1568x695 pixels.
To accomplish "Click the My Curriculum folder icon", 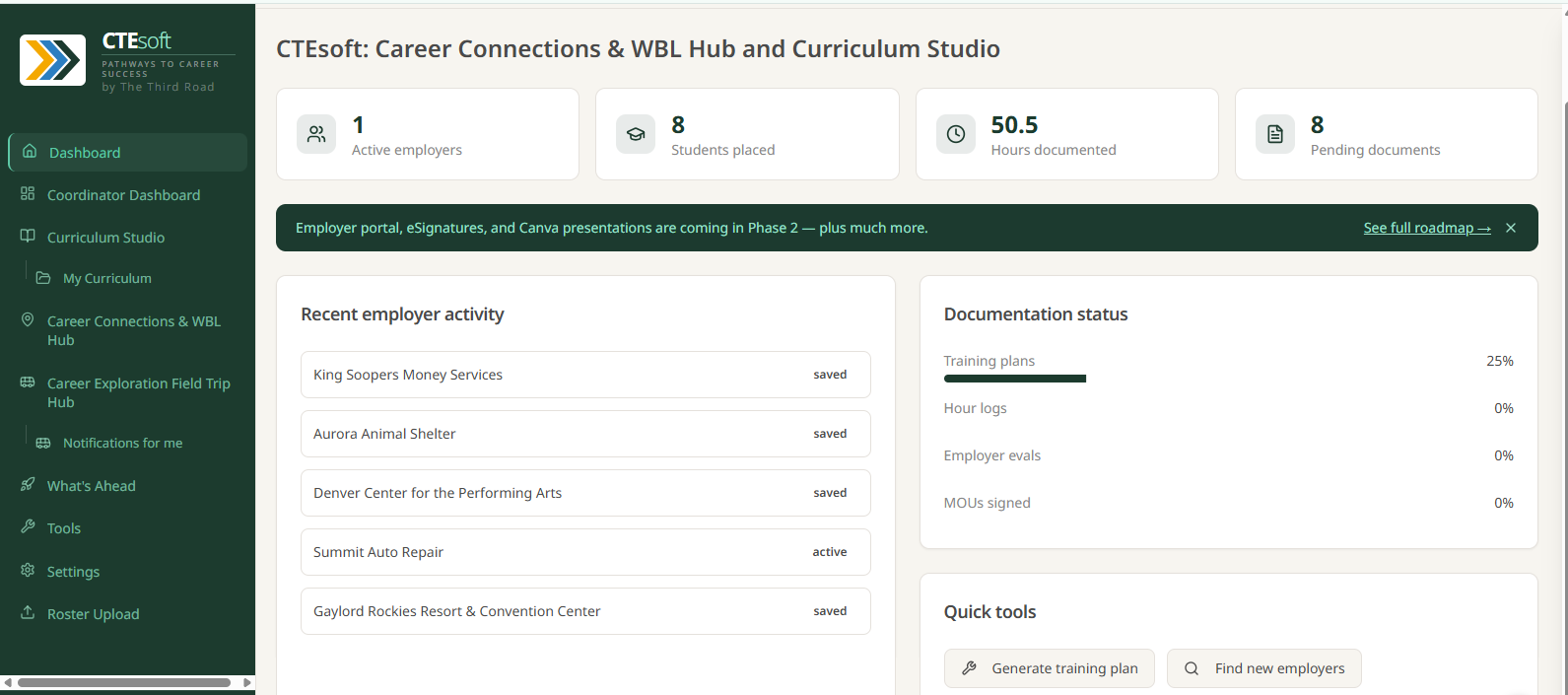I will (43, 278).
